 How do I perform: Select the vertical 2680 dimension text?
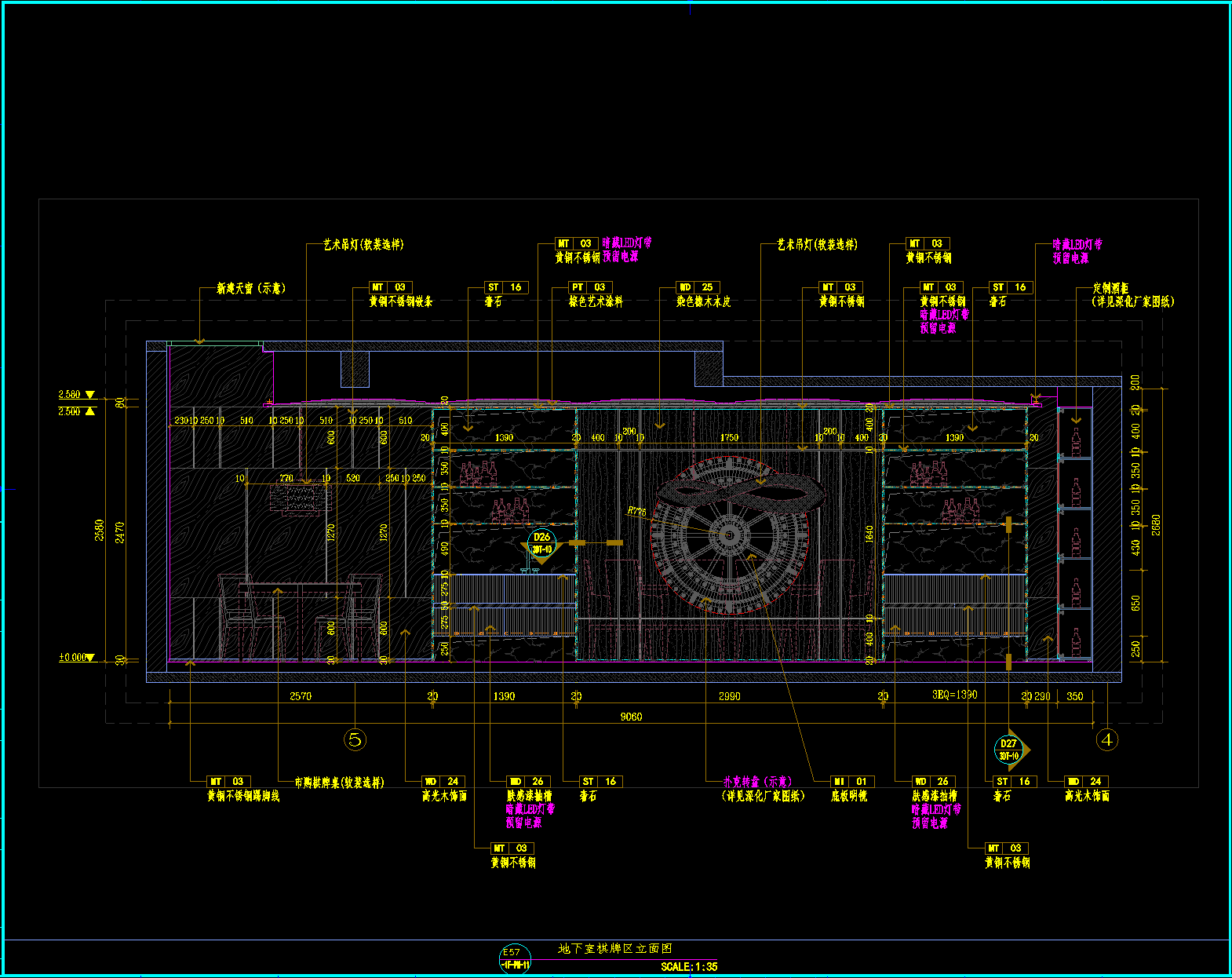coord(1156,526)
